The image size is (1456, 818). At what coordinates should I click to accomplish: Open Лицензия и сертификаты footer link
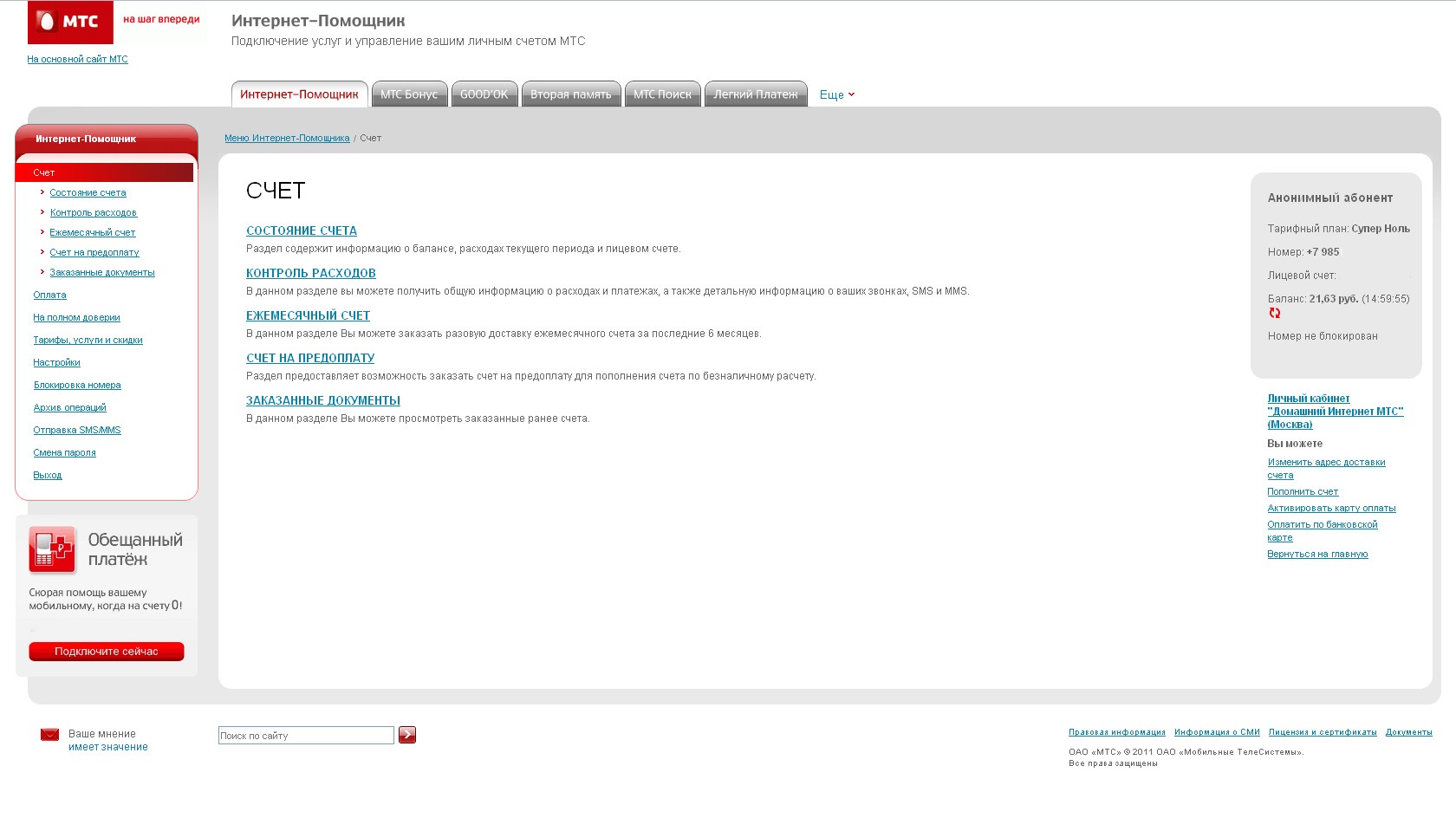coord(1323,732)
